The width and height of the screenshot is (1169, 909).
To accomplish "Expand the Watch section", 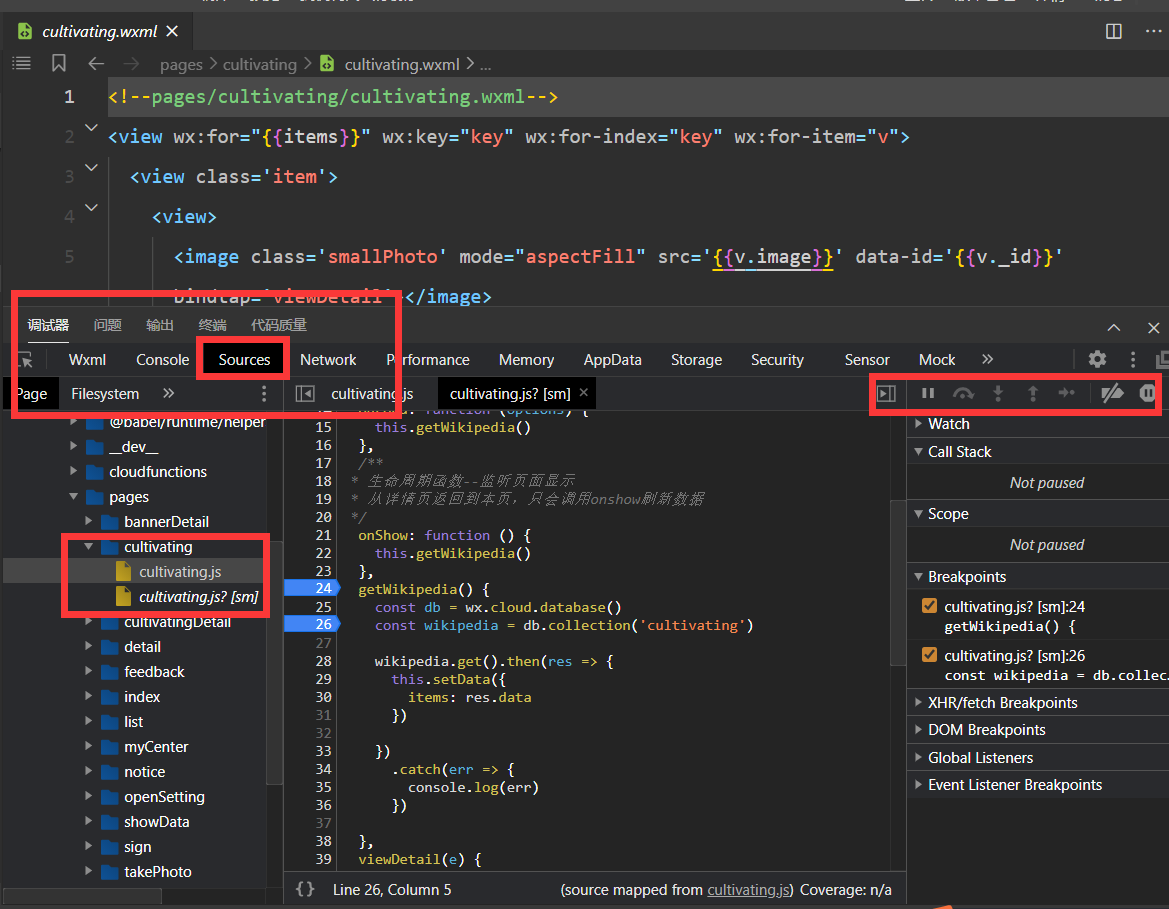I will [x=918, y=424].
